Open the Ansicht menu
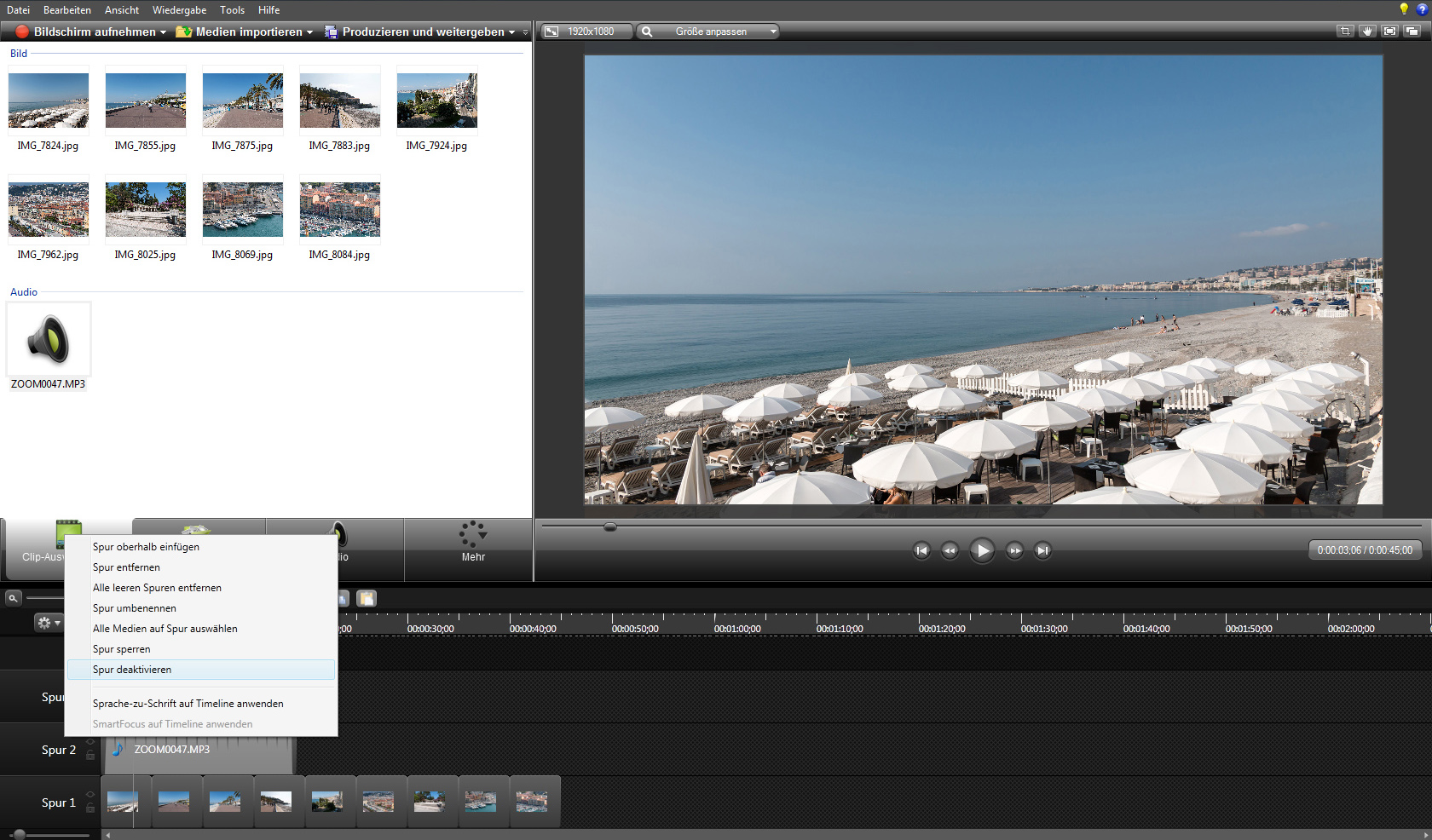Image resolution: width=1432 pixels, height=840 pixels. click(122, 10)
